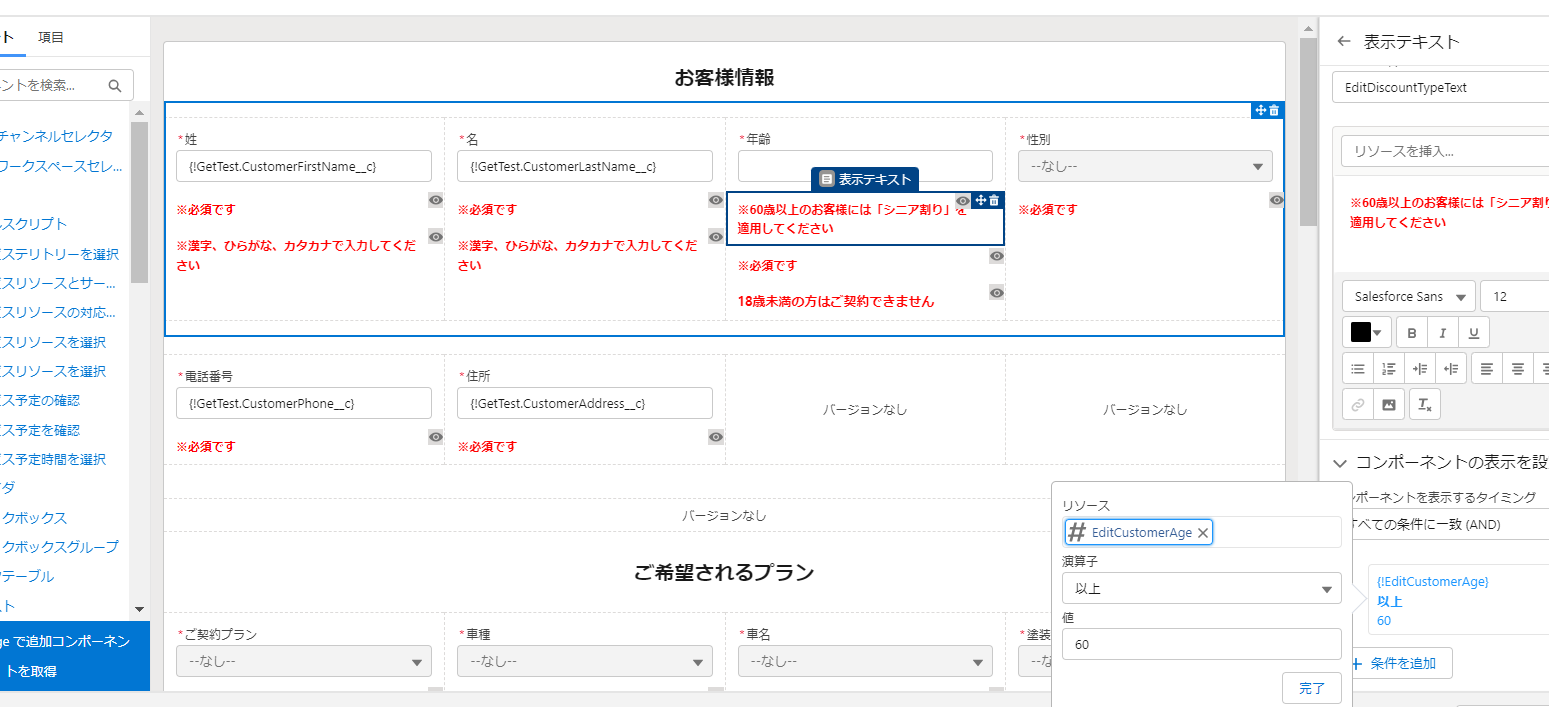1549x707 pixels.
Task: Click the 値 input field containing 60
Action: coord(1201,643)
